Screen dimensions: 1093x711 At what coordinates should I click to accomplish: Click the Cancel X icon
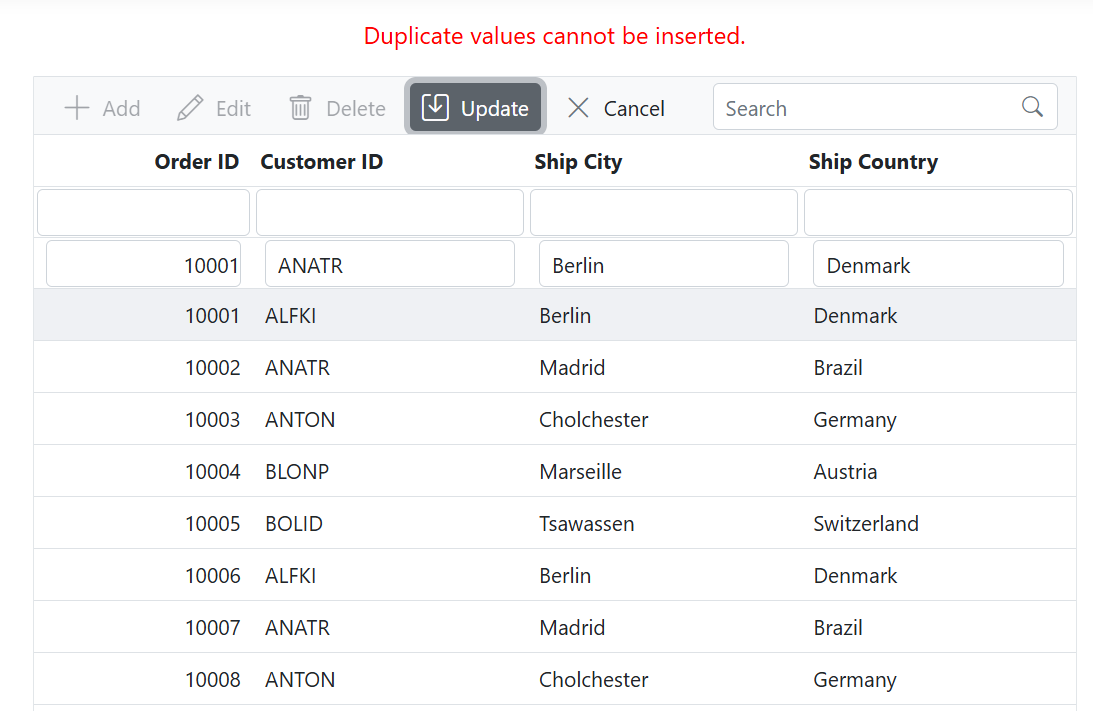(x=578, y=108)
